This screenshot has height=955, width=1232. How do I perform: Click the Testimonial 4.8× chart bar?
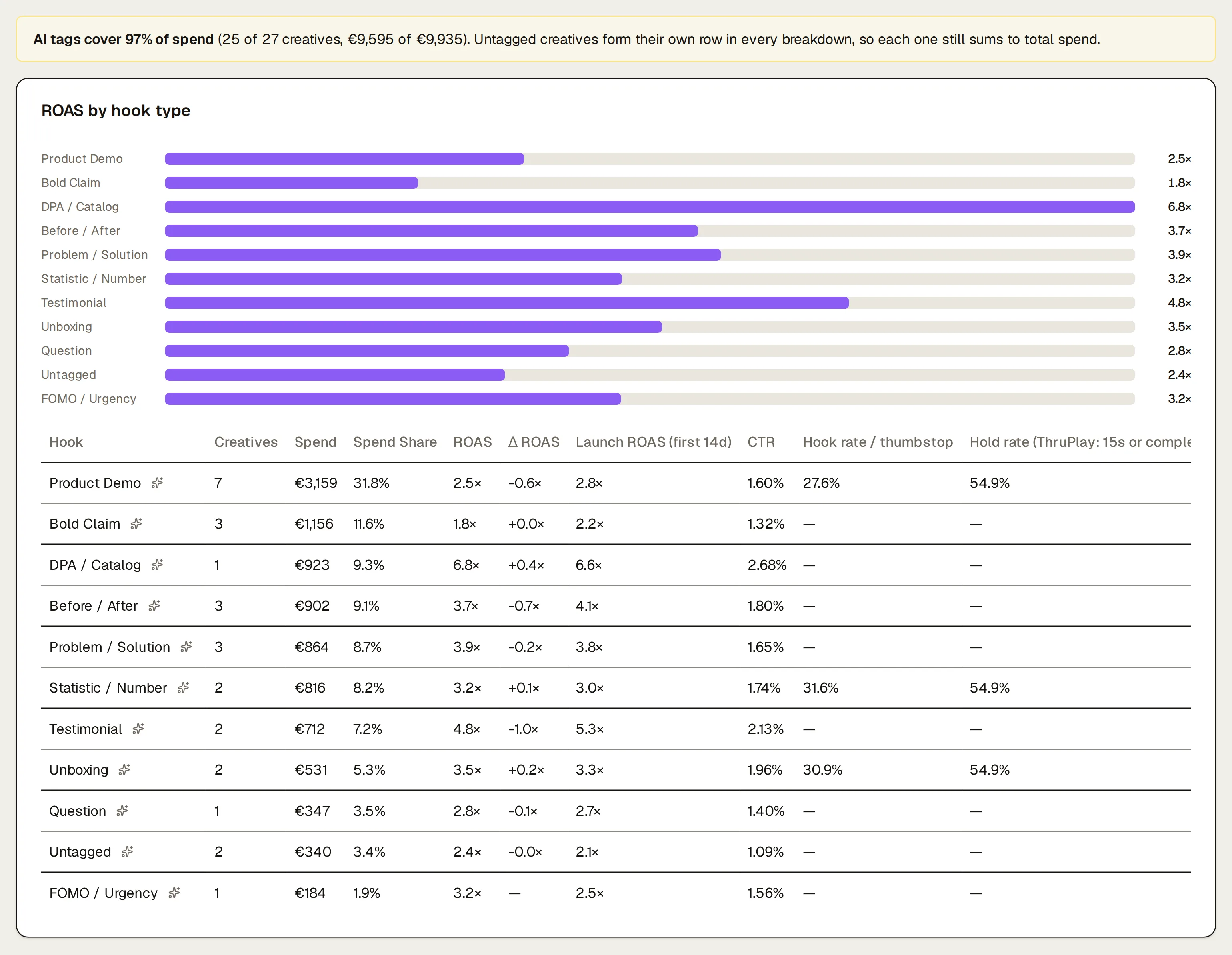click(506, 303)
